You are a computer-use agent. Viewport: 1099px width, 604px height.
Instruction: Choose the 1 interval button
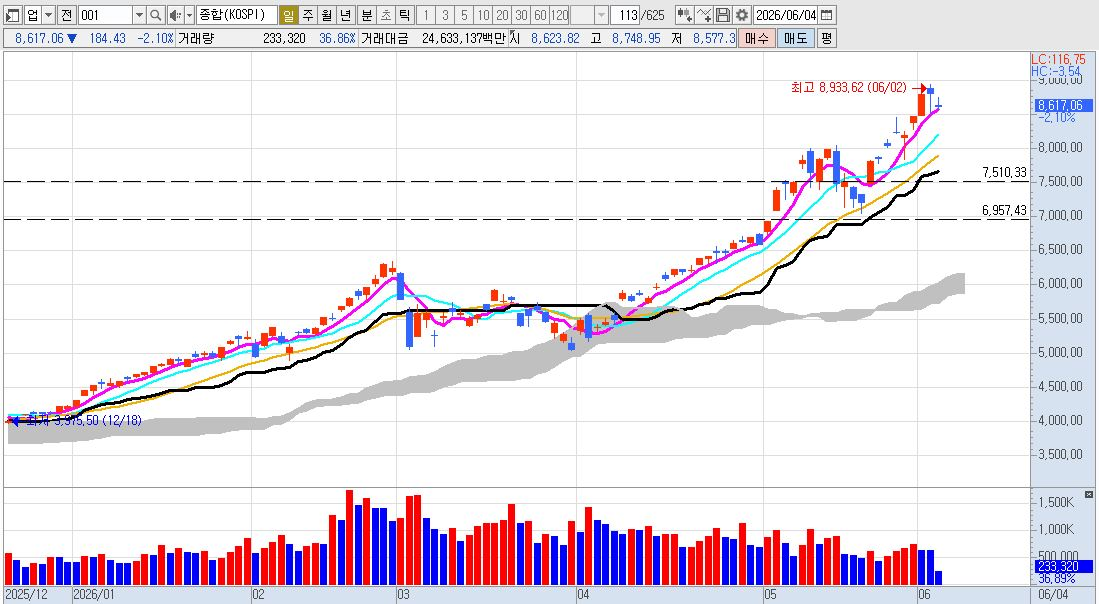click(x=425, y=15)
